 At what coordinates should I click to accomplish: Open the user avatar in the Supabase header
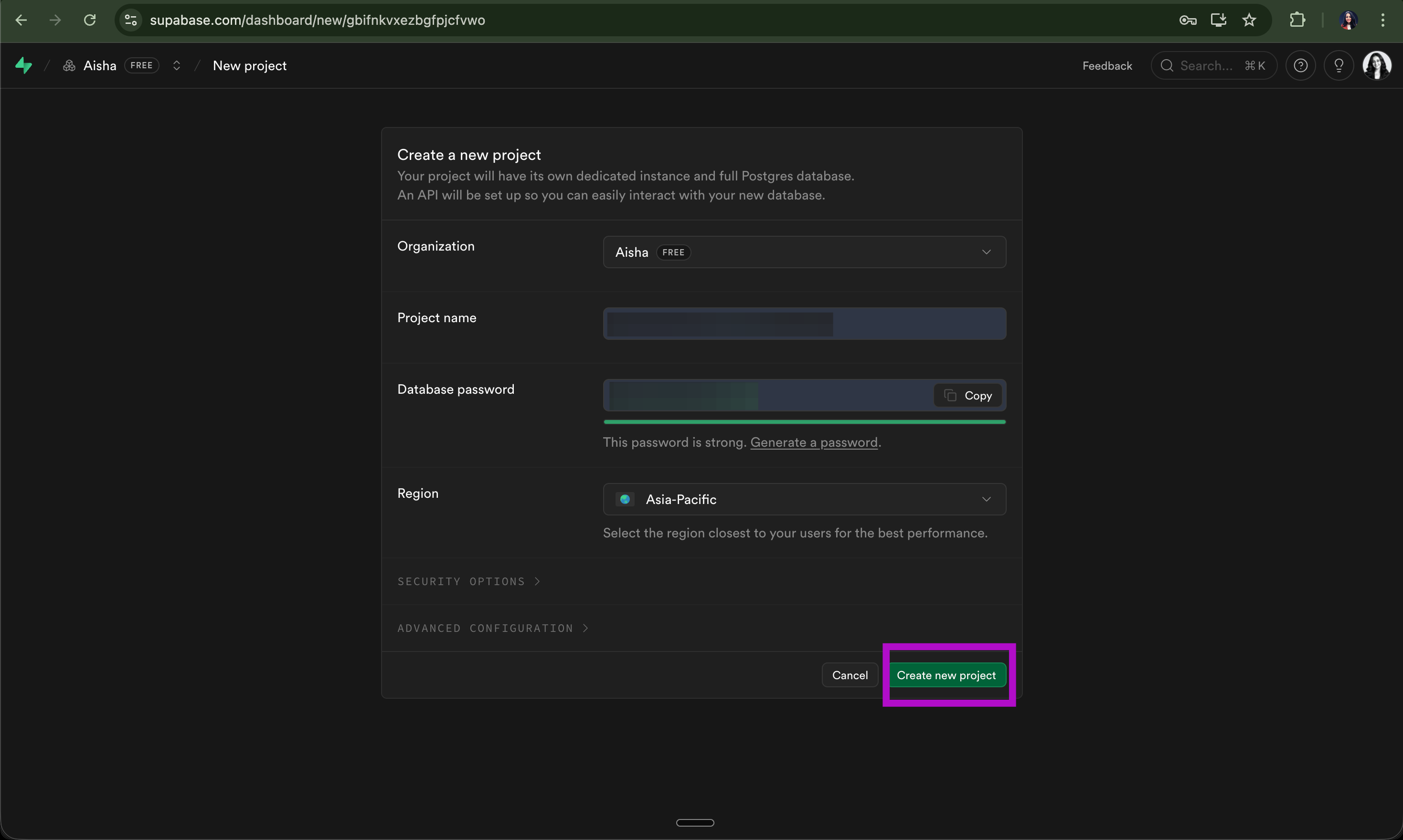point(1376,66)
